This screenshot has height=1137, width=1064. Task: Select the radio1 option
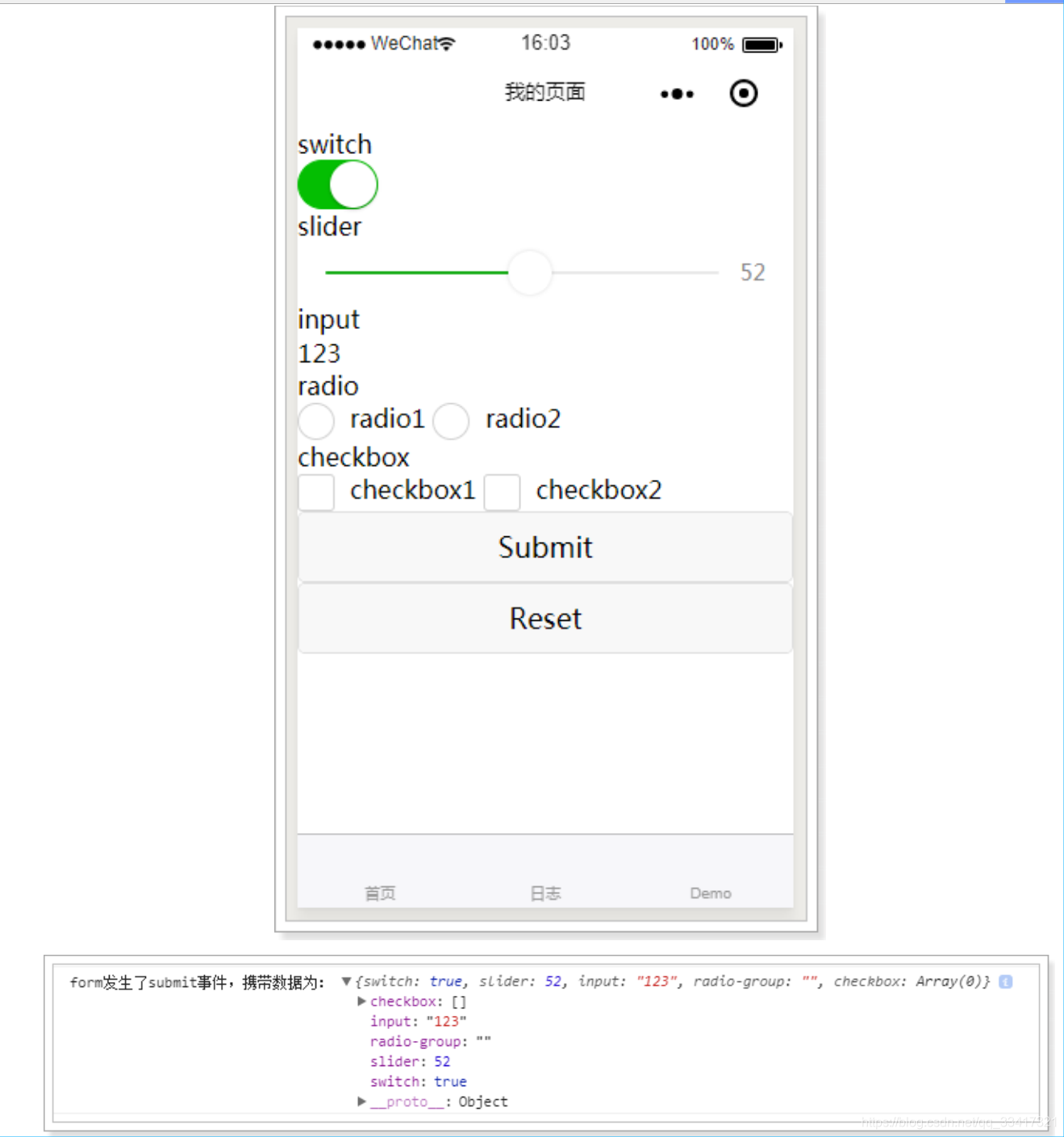(x=316, y=421)
